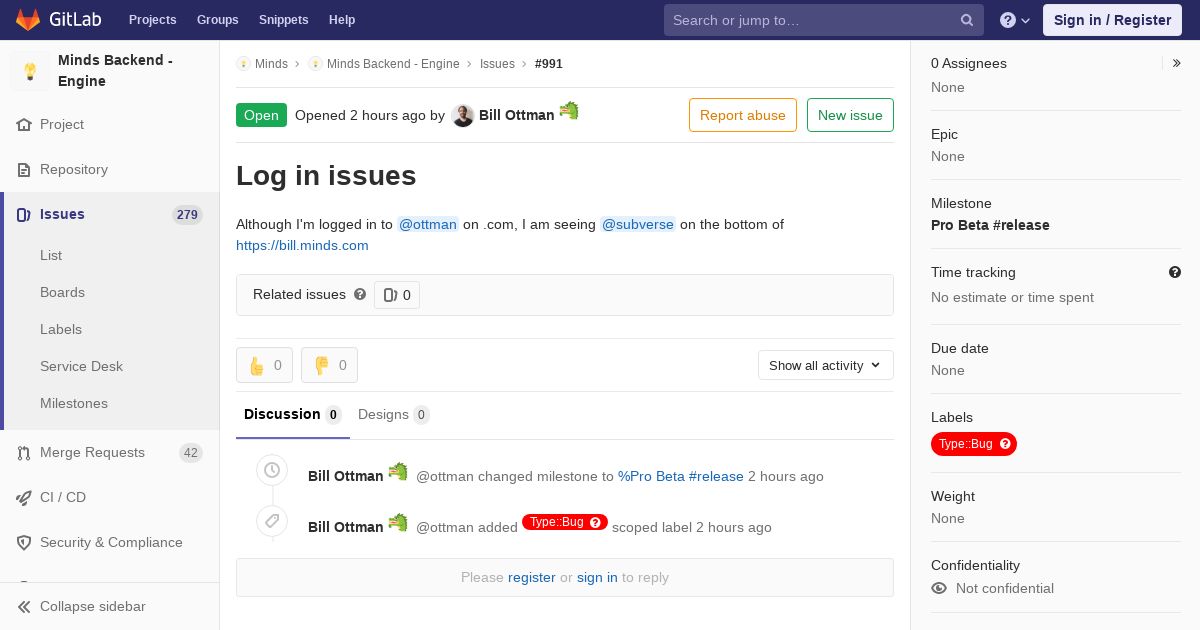Click the Related issues help icon

[360, 294]
